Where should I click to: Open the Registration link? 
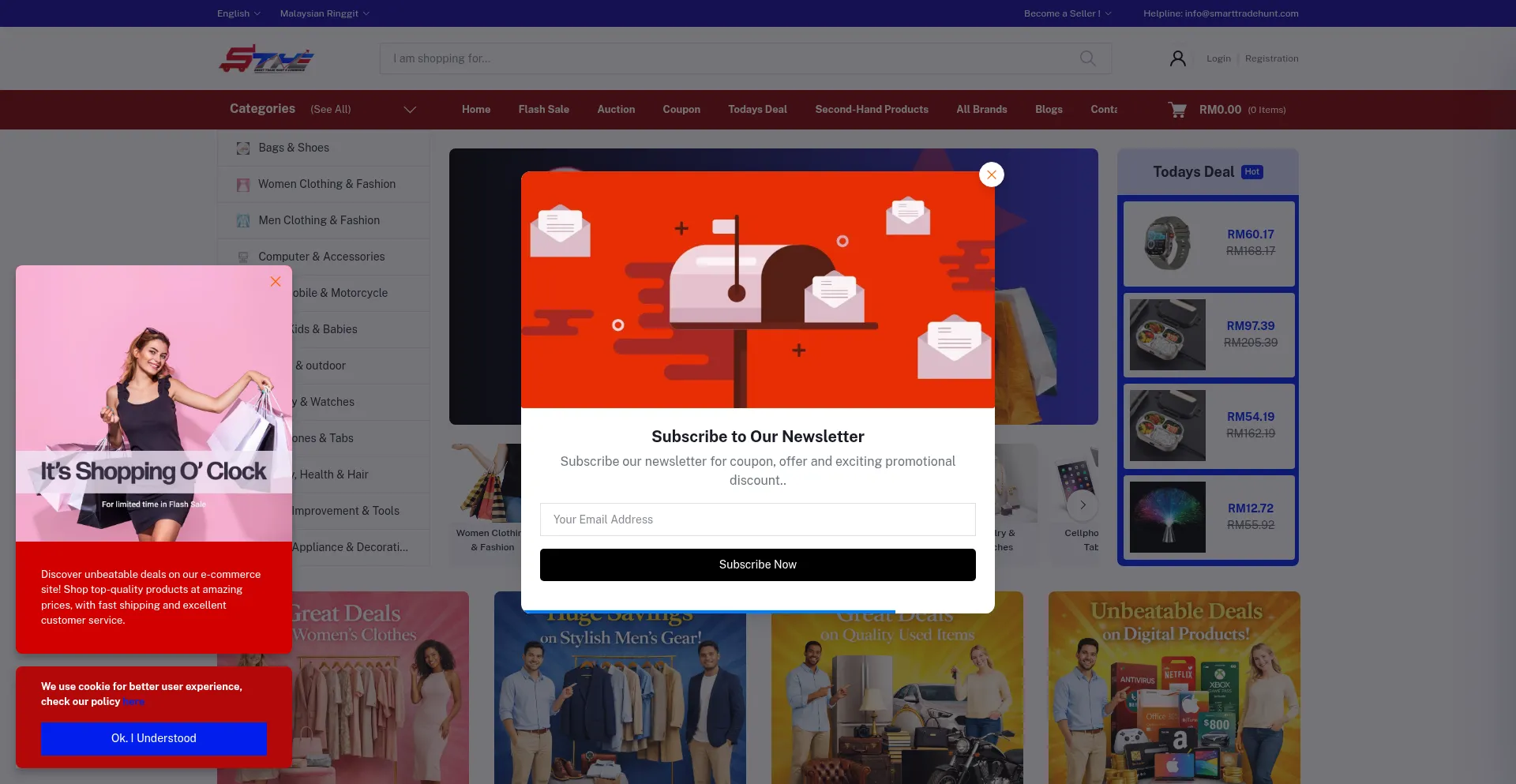click(x=1271, y=58)
